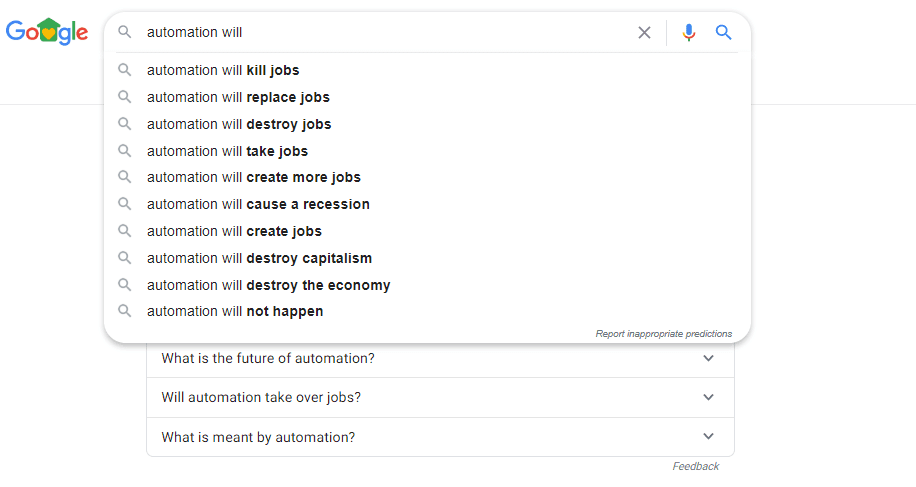916x487 pixels.
Task: Choose suggestion 'automation will take jobs'
Action: point(227,151)
